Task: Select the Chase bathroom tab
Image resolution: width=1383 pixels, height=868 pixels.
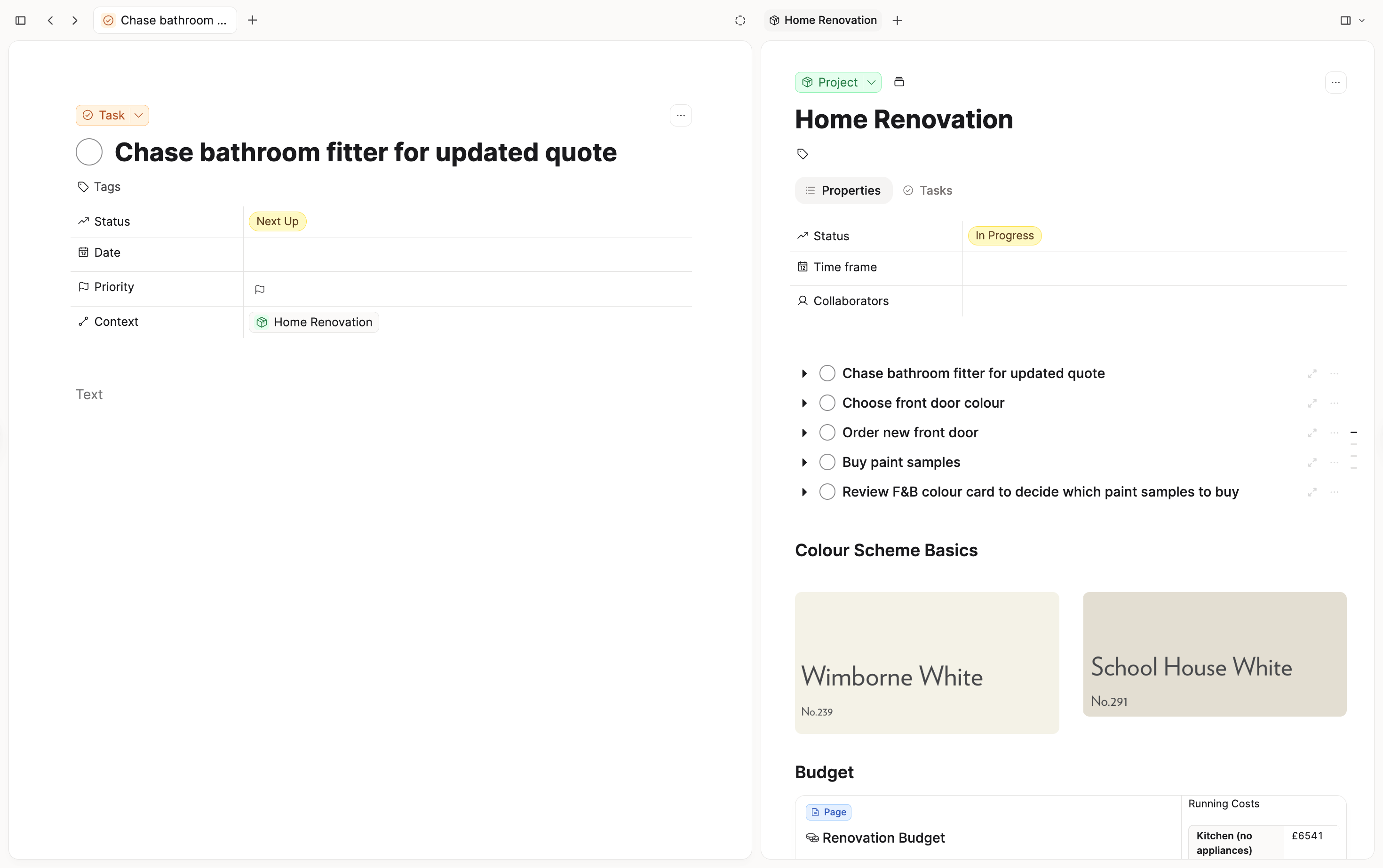Action: pyautogui.click(x=165, y=21)
